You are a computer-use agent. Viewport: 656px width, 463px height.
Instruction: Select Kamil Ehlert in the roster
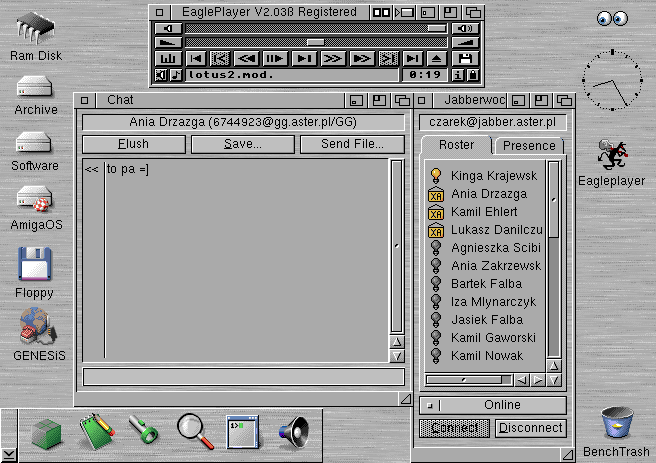tap(485, 212)
